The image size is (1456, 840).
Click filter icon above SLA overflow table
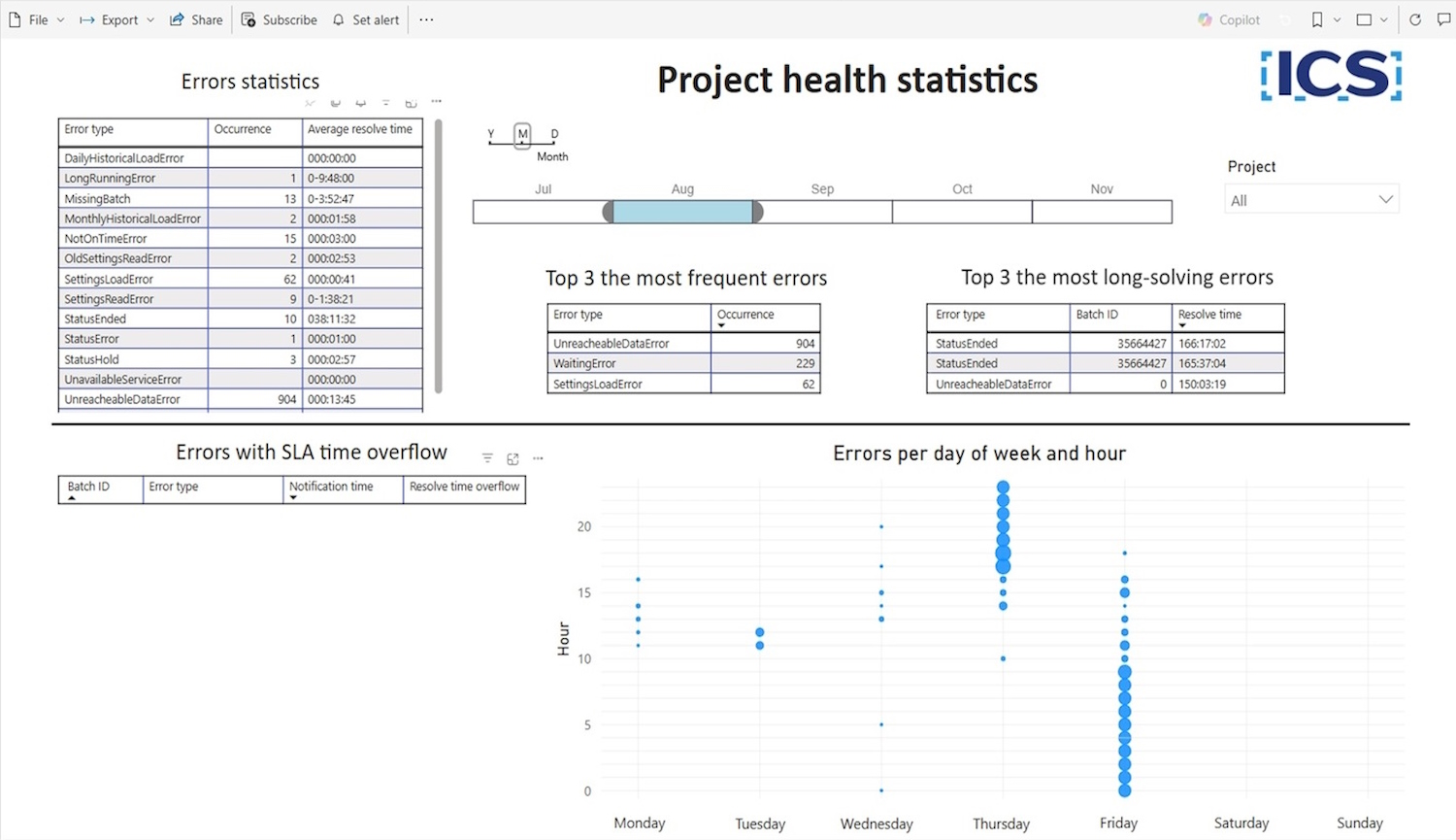(x=487, y=458)
